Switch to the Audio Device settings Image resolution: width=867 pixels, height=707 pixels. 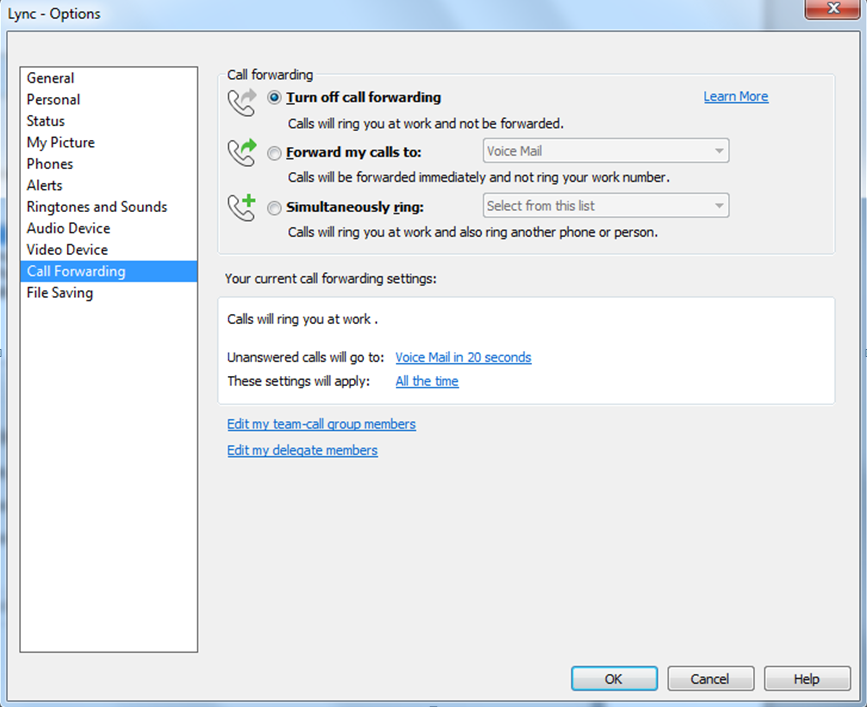[68, 228]
